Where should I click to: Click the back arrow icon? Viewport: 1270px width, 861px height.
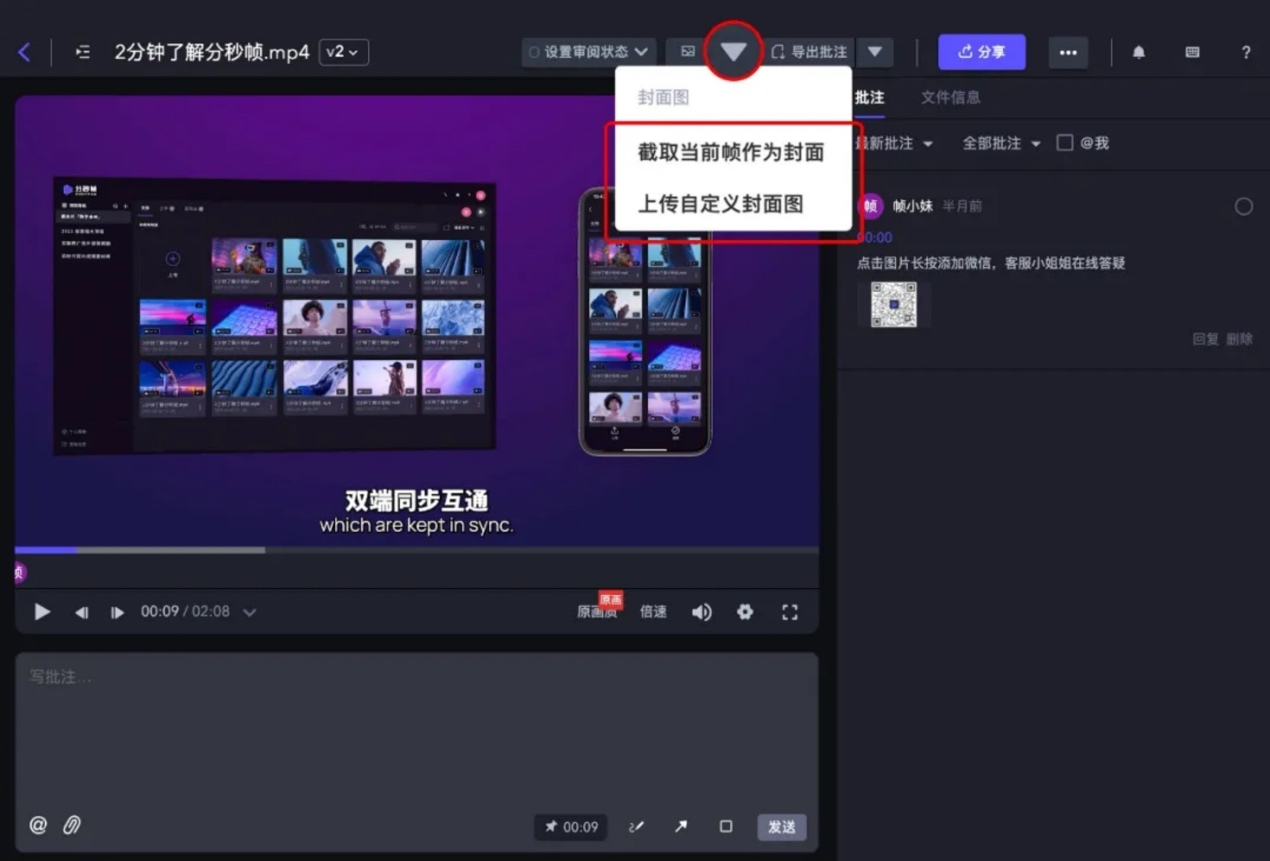click(x=24, y=52)
